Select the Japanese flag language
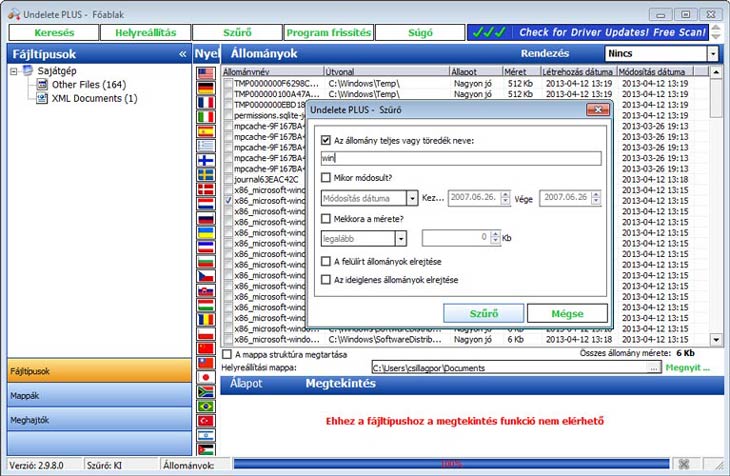The width and height of the screenshot is (730, 476). click(x=206, y=377)
